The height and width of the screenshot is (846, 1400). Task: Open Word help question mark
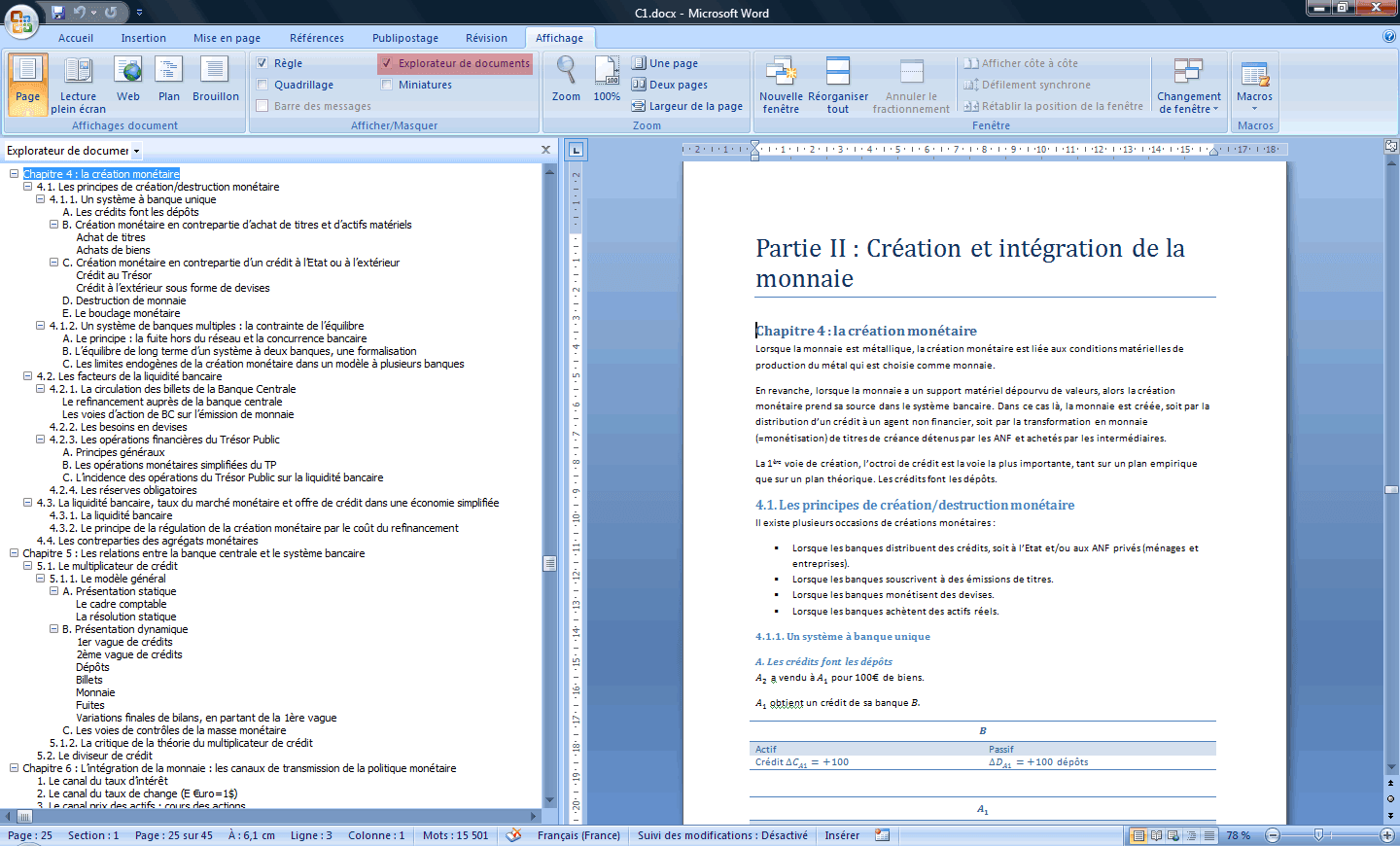pos(1388,37)
